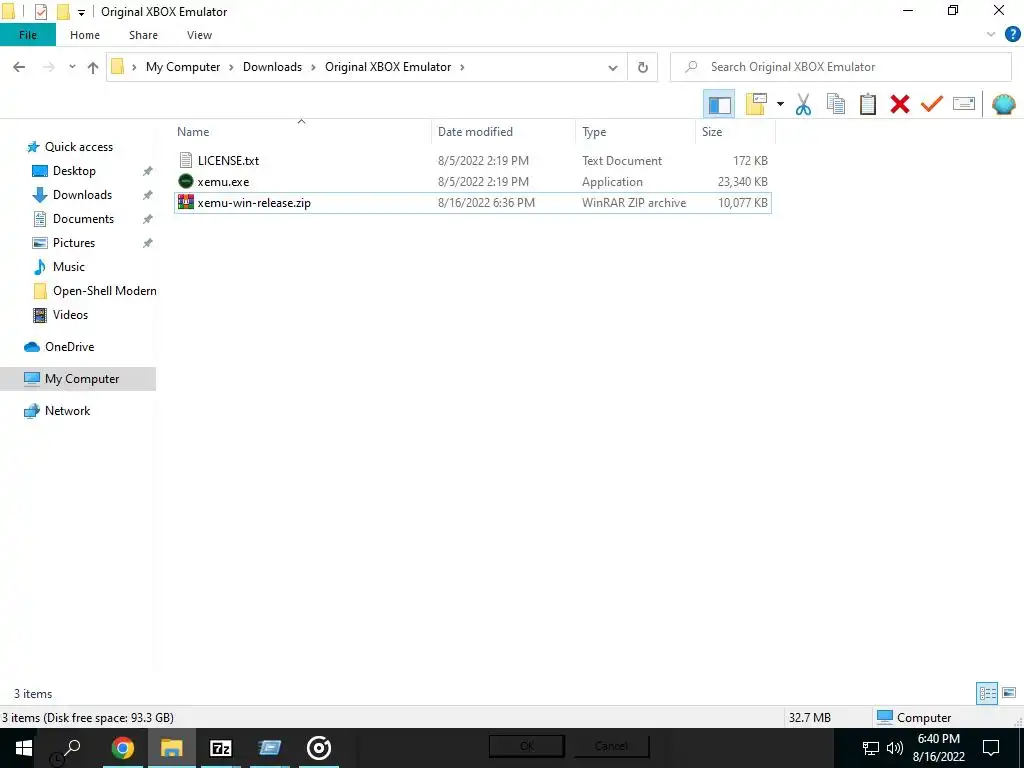Toggle the navigation pane toolbar button

tap(719, 104)
